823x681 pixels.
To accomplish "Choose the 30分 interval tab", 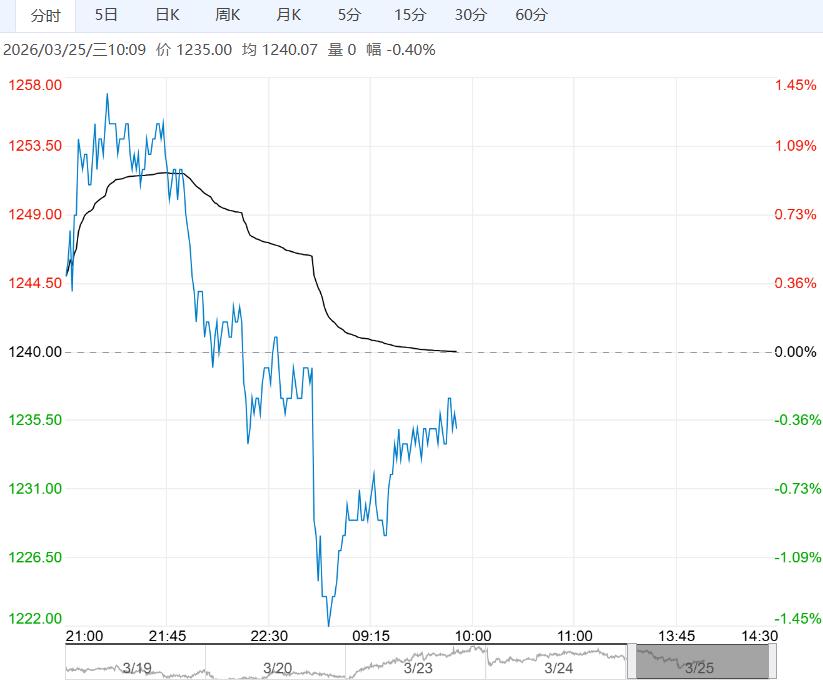I will point(470,15).
